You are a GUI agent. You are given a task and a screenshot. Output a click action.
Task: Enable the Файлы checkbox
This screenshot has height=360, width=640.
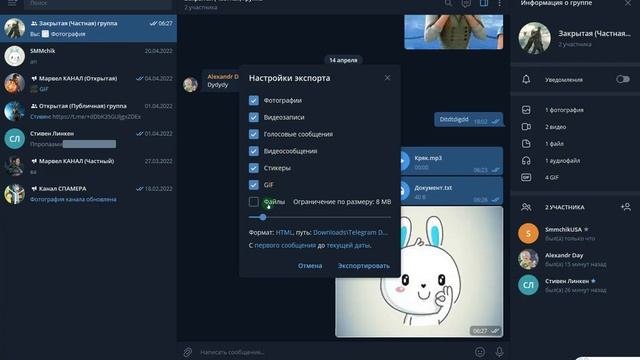click(x=253, y=202)
